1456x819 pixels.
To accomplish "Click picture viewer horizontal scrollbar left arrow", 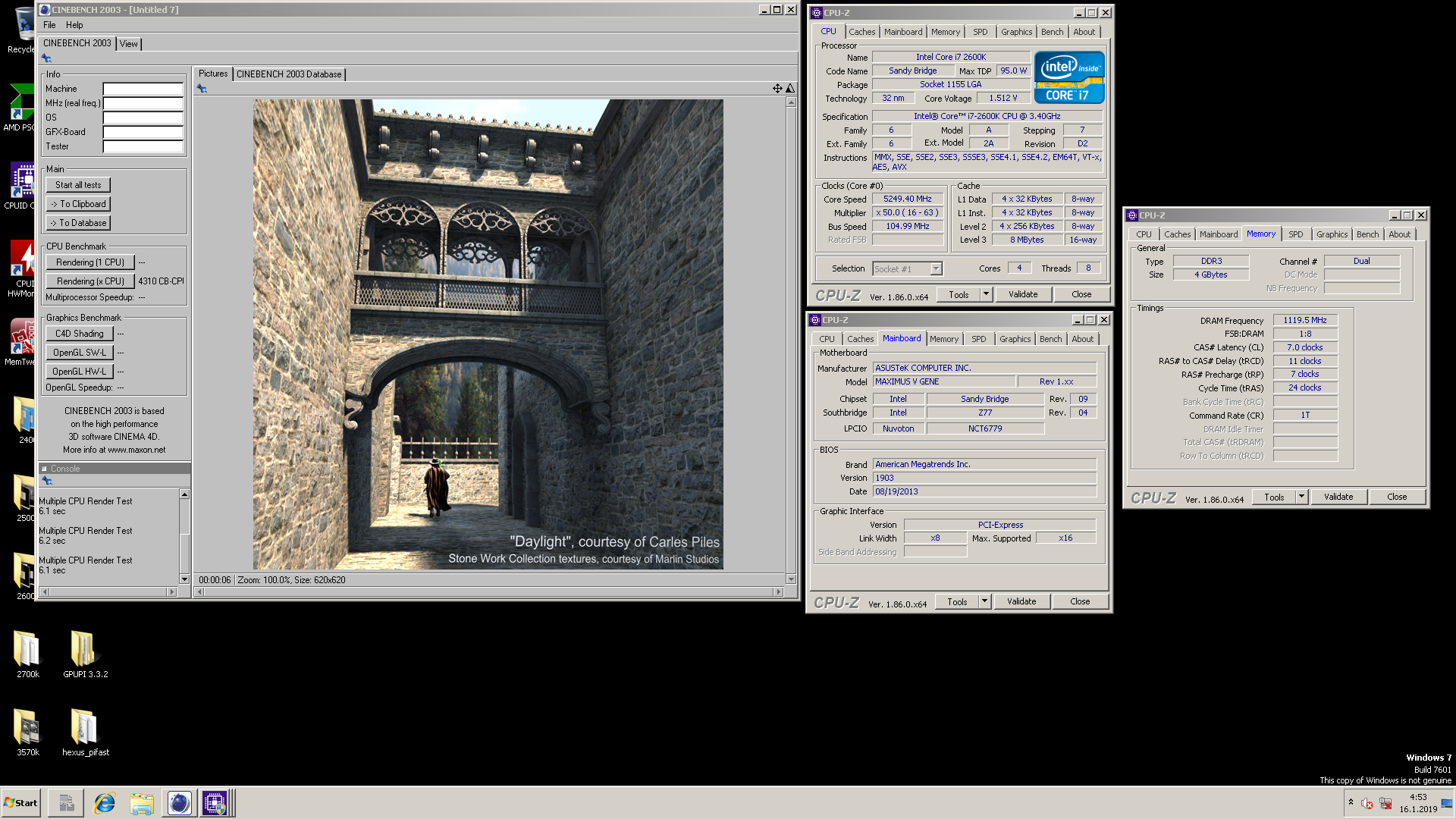I will 199,591.
